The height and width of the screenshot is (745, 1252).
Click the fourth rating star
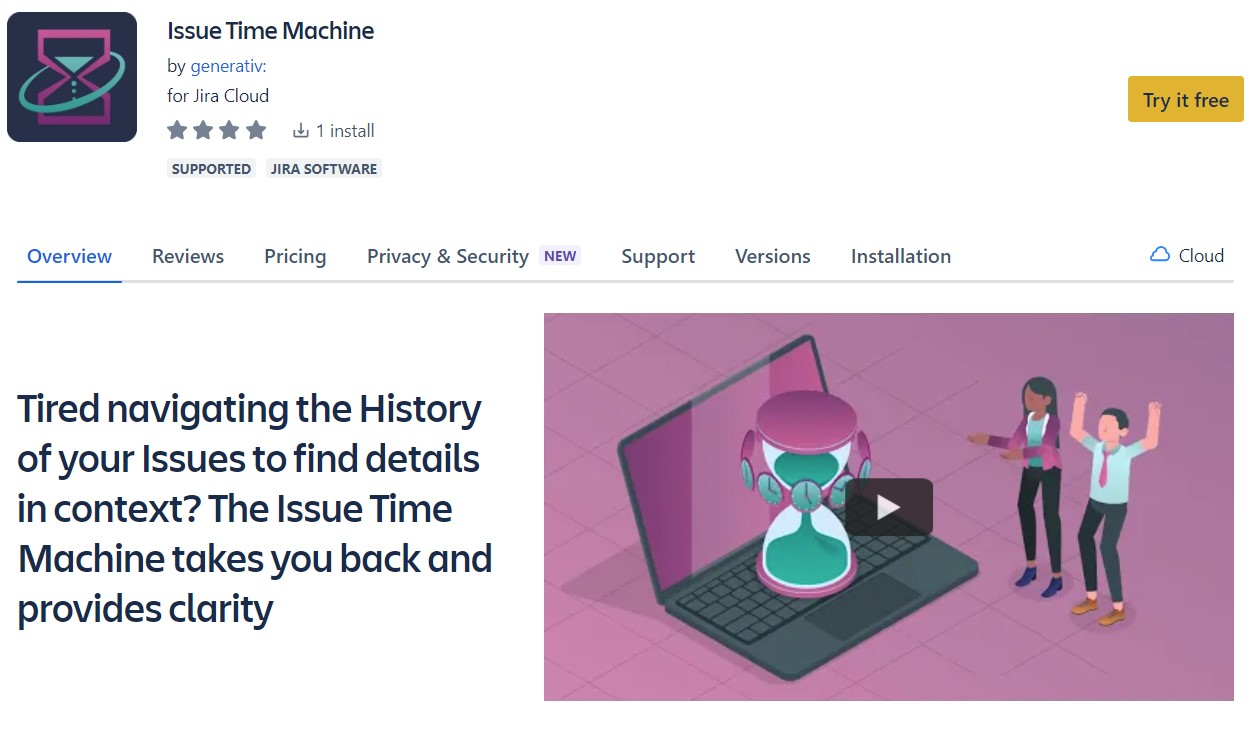click(x=256, y=130)
